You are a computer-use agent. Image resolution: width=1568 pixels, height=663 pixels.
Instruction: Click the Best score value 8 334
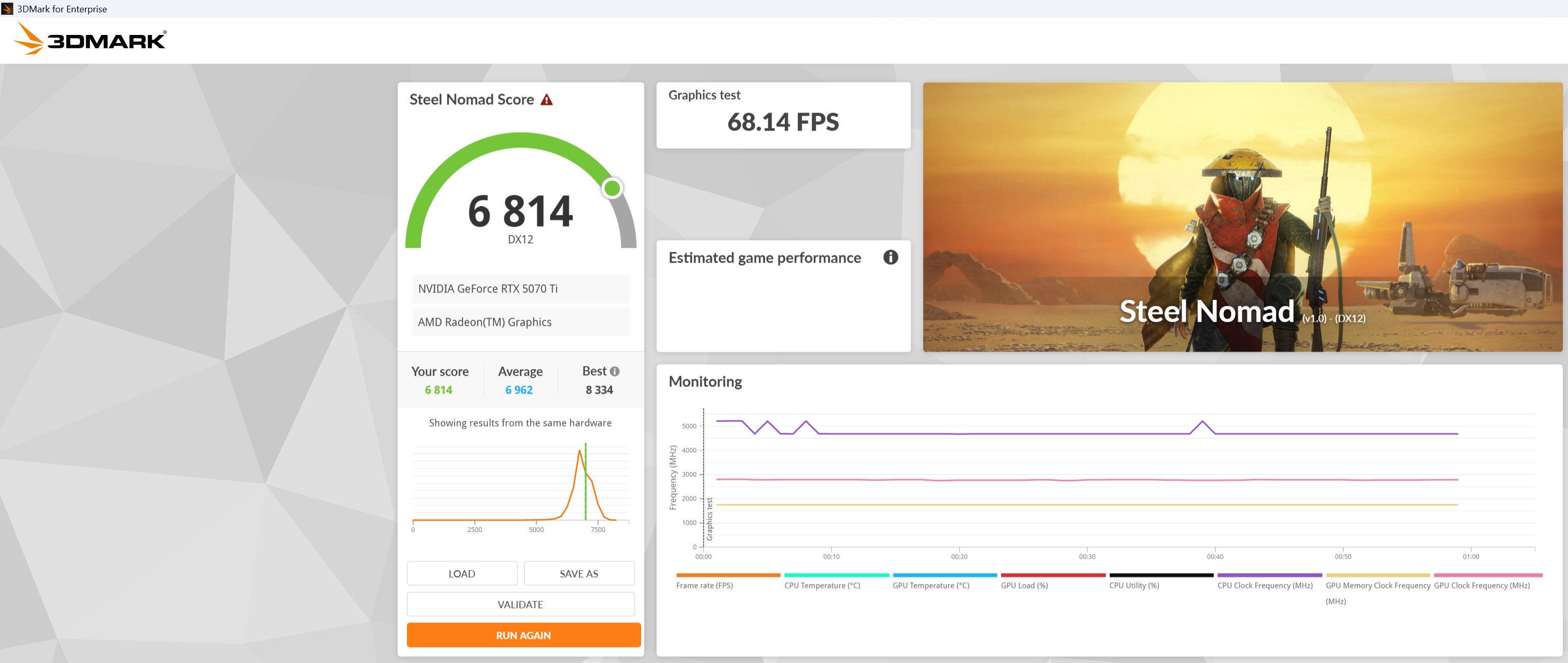point(600,390)
